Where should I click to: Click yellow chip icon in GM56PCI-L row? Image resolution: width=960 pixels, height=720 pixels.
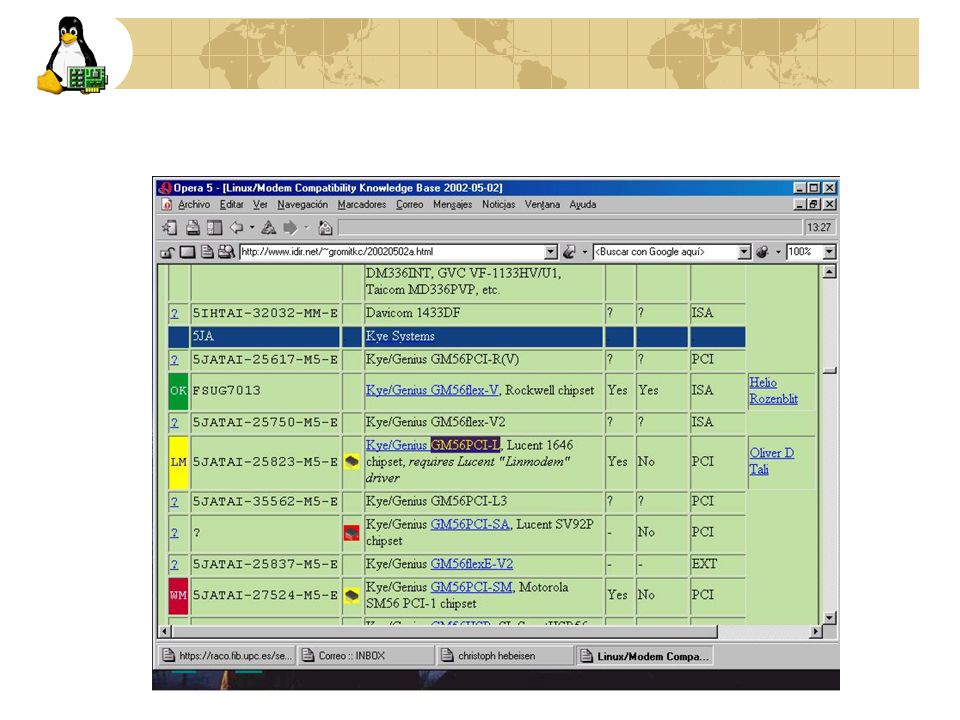point(351,461)
